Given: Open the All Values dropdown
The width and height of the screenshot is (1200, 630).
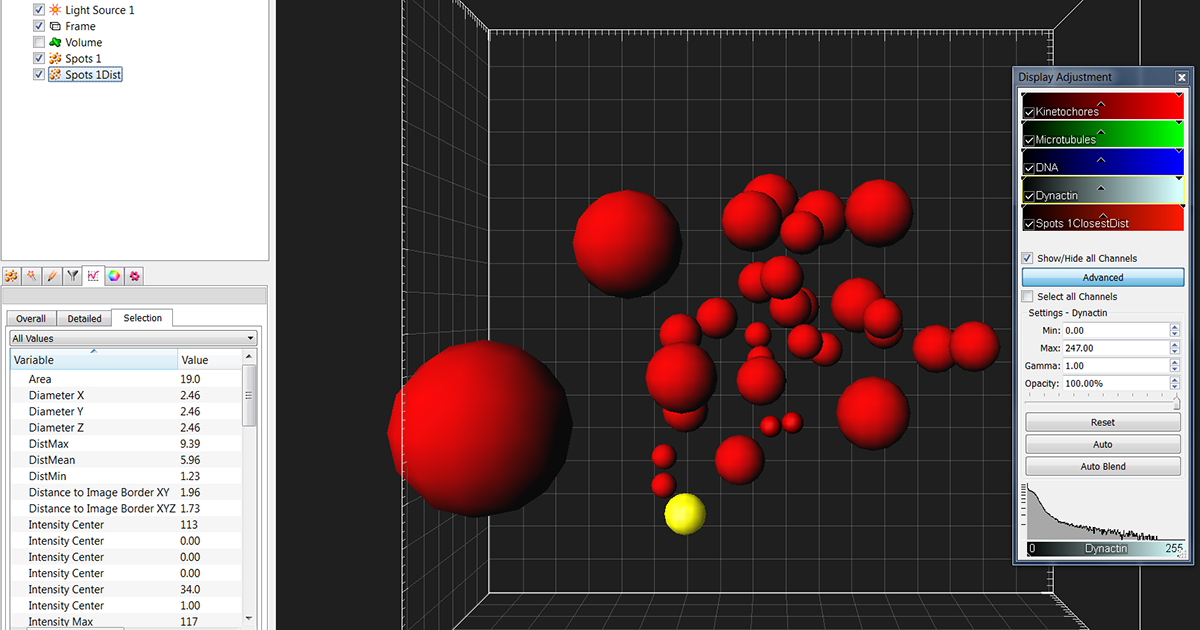Looking at the screenshot, I should coord(132,339).
